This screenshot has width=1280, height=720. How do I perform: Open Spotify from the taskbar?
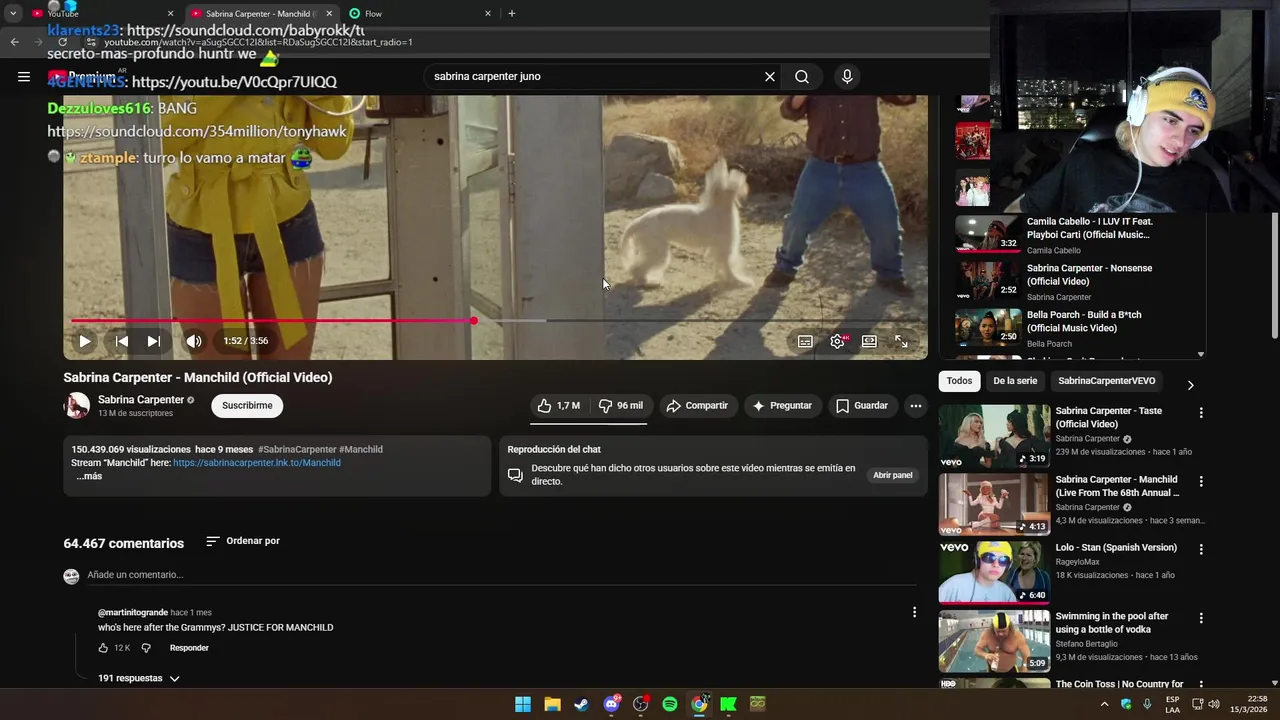670,704
